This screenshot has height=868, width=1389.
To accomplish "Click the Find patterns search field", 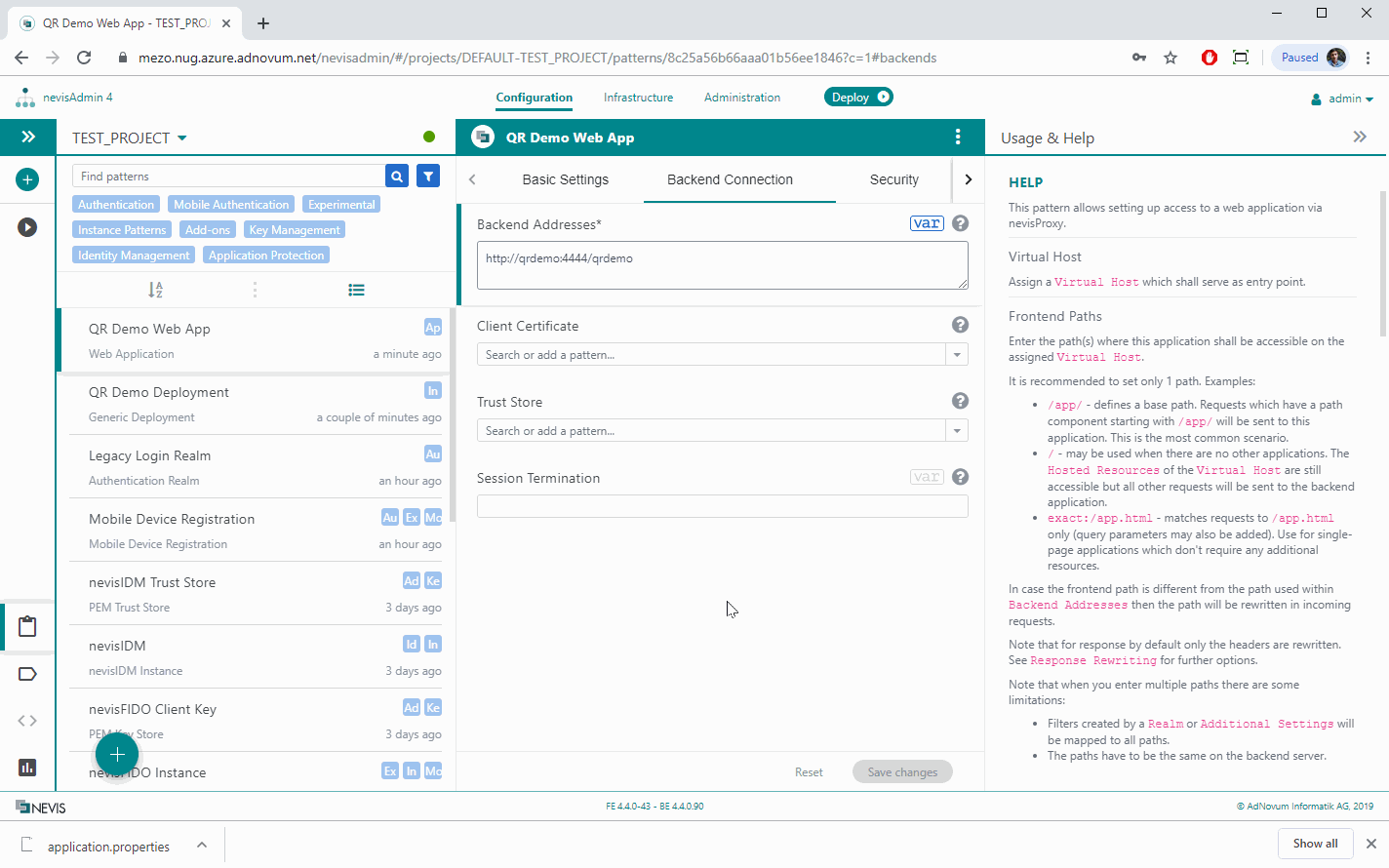I will (228, 176).
